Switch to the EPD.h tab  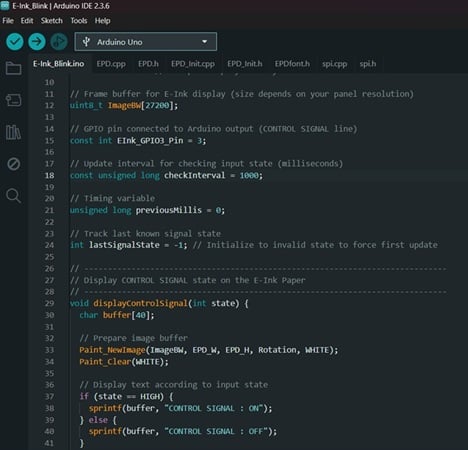148,64
